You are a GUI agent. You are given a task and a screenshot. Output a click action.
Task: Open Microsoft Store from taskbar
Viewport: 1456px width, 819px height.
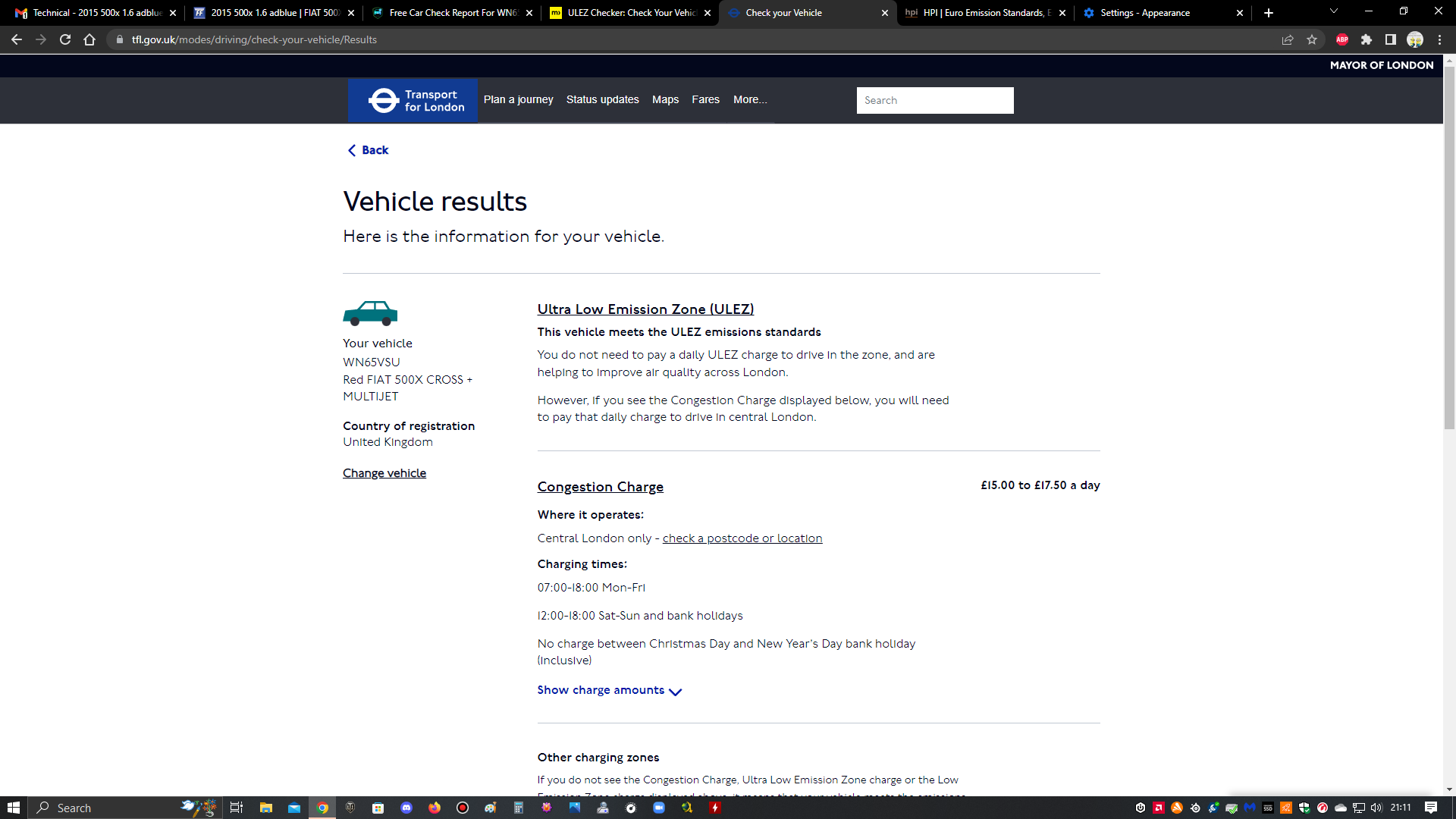(x=378, y=808)
